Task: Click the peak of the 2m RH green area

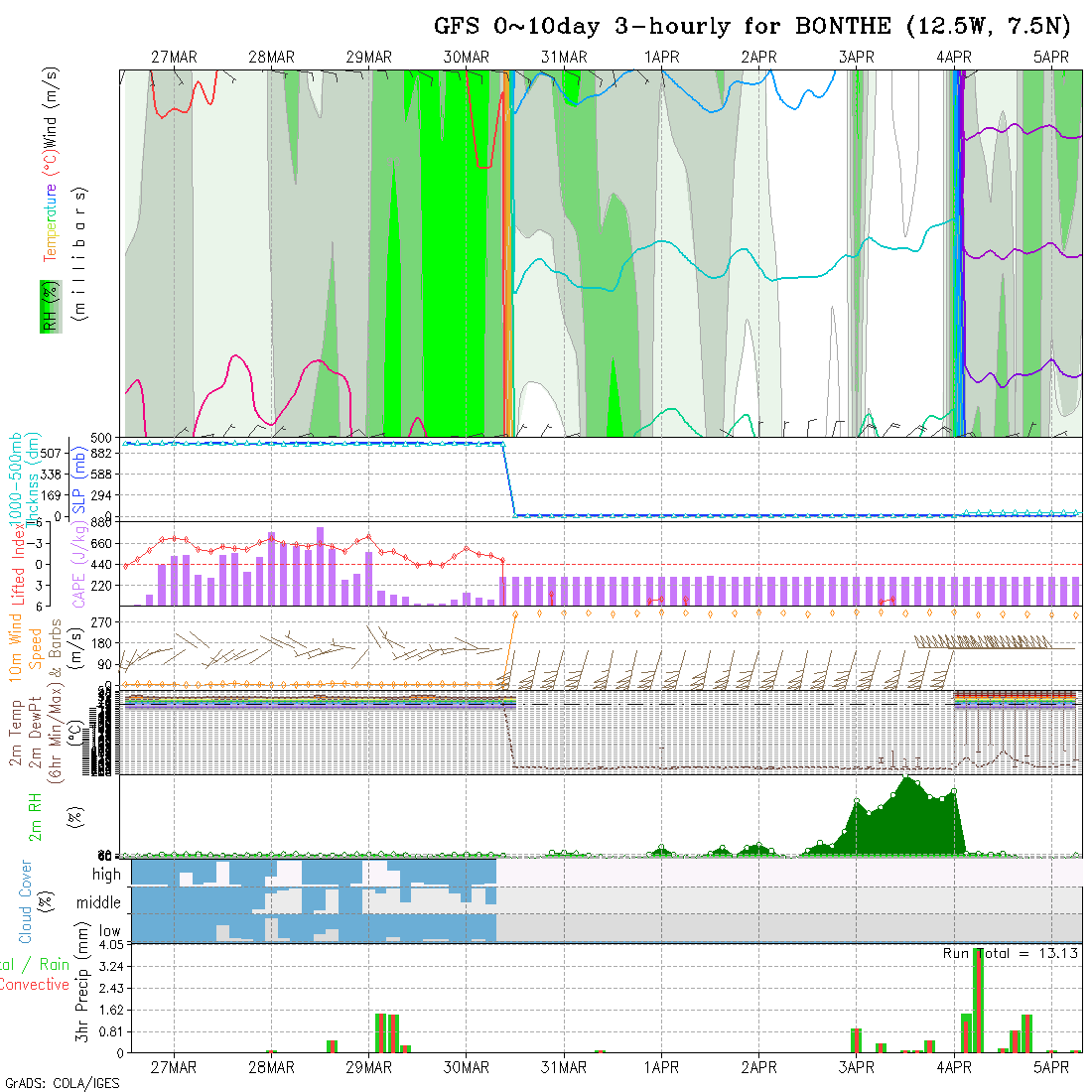Action: pyautogui.click(x=905, y=779)
